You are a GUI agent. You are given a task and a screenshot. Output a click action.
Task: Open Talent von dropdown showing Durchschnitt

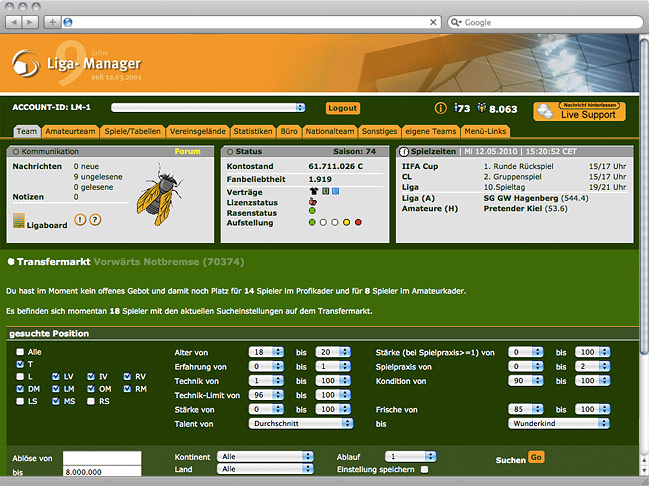tap(301, 423)
